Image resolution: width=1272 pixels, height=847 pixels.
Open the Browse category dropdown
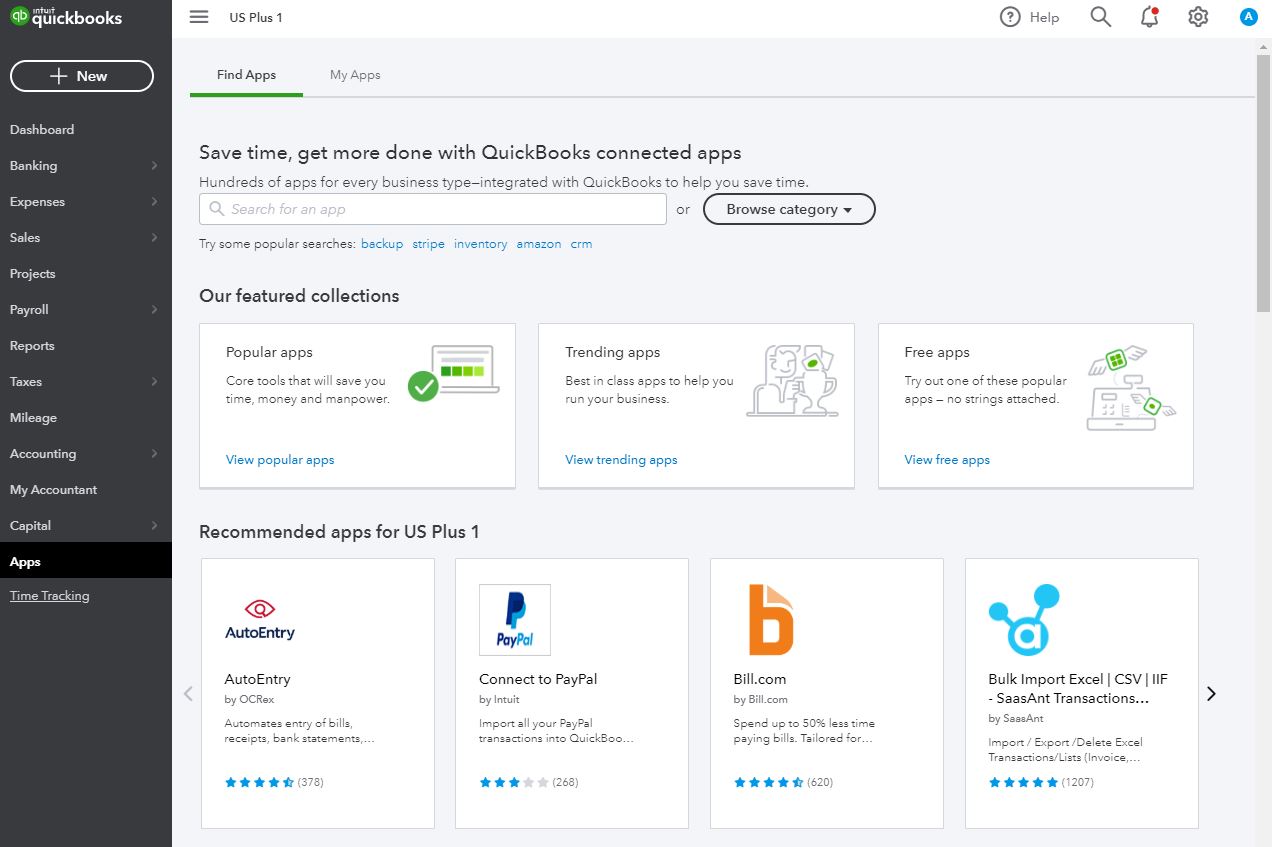(x=789, y=209)
